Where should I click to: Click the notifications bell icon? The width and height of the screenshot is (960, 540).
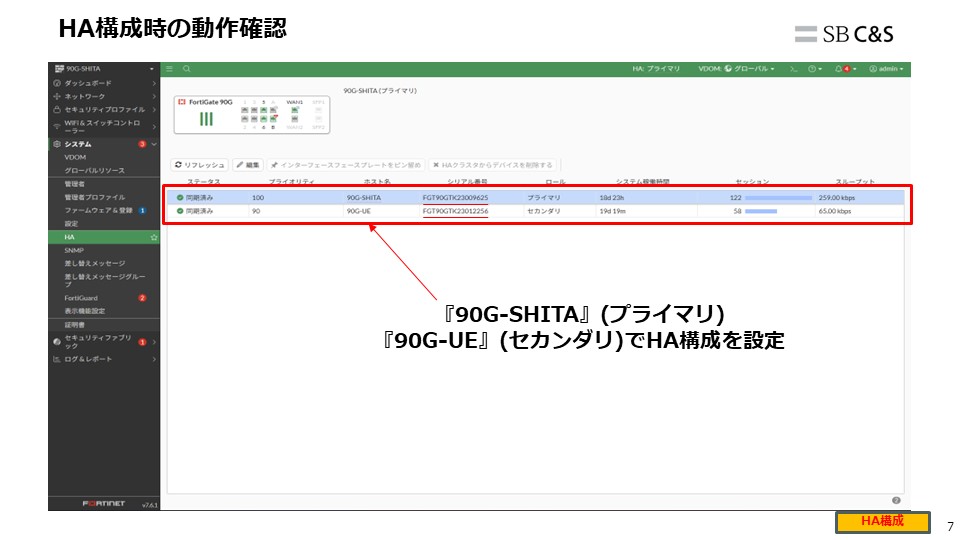[x=840, y=69]
